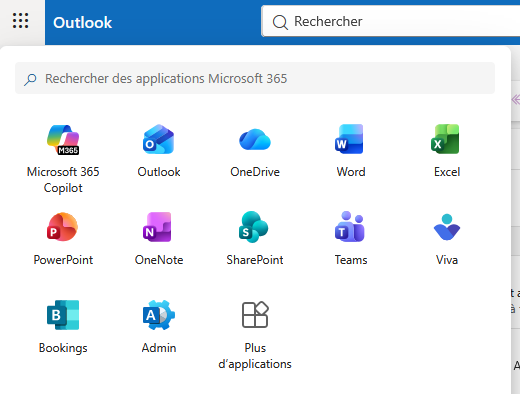Viewport: 520px width, 394px height.
Task: Open the Bookings app
Action: [63, 326]
